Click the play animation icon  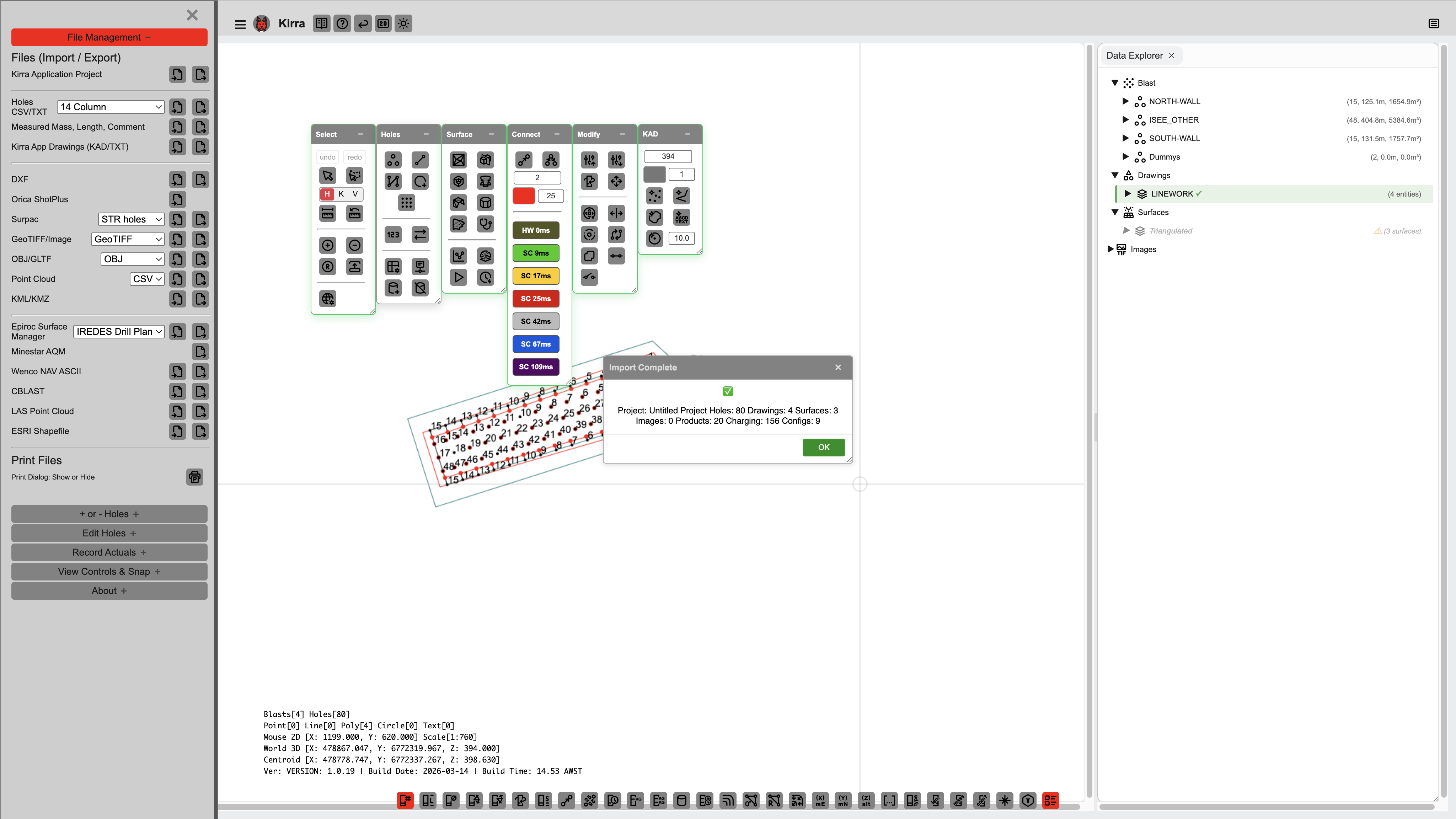click(x=459, y=277)
